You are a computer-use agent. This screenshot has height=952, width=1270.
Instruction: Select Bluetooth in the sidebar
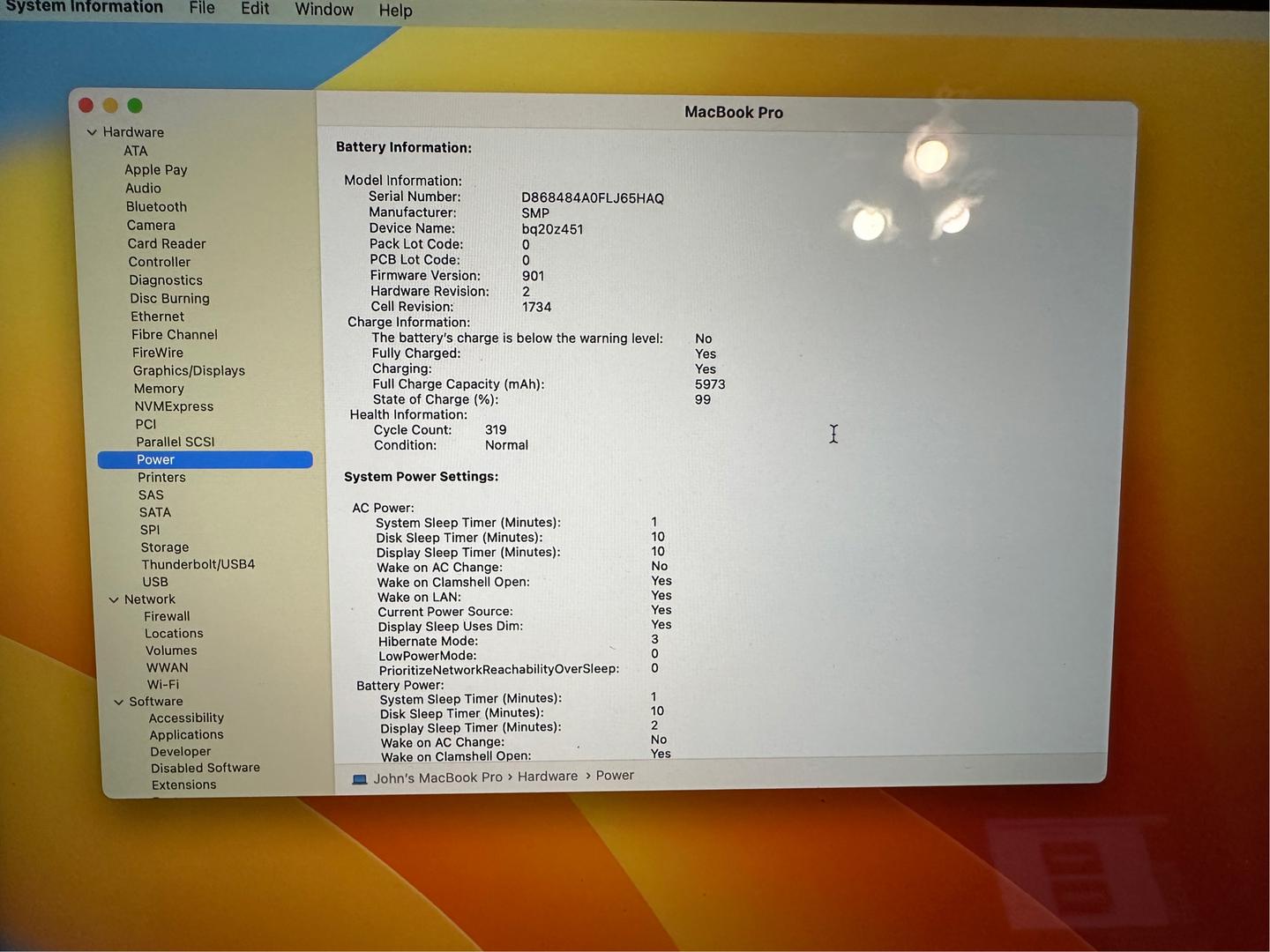click(156, 206)
